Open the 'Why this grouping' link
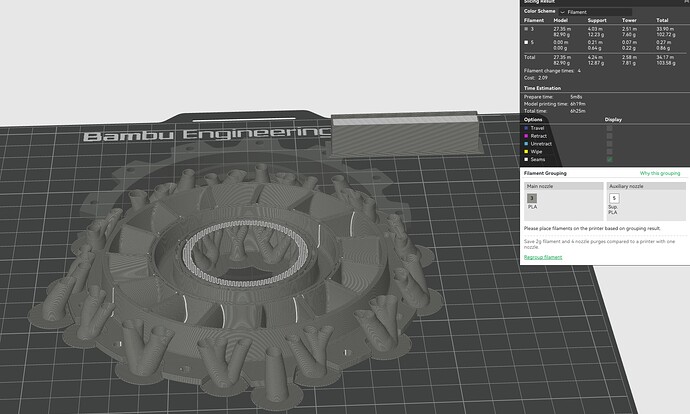 [660, 173]
